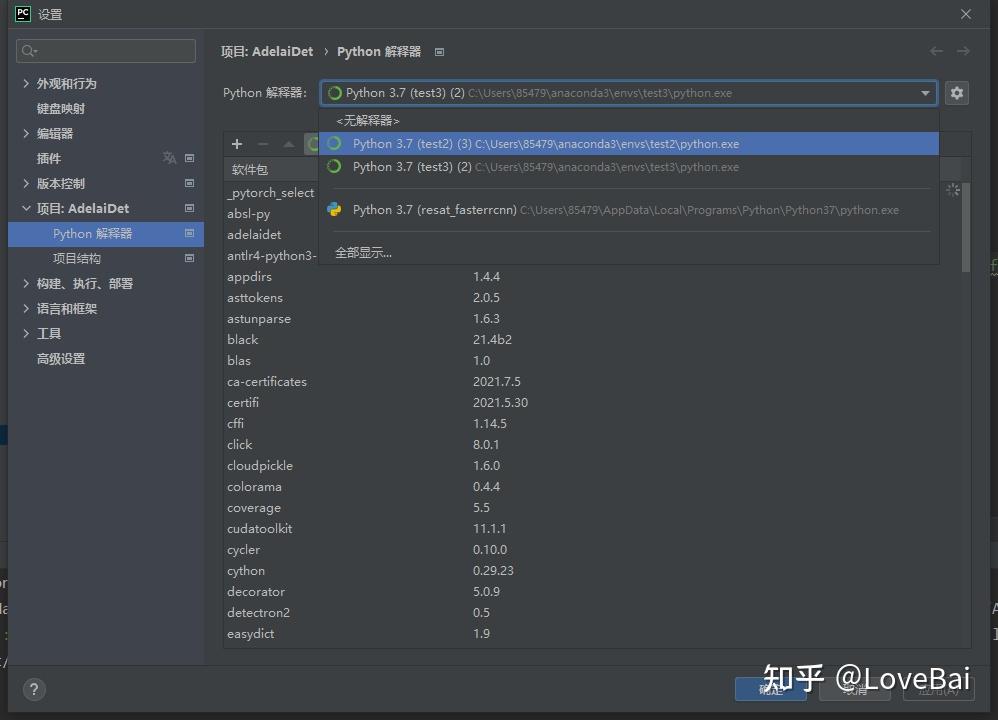Open the 插件 settings page
Screen dimensions: 998x720
pos(50,158)
